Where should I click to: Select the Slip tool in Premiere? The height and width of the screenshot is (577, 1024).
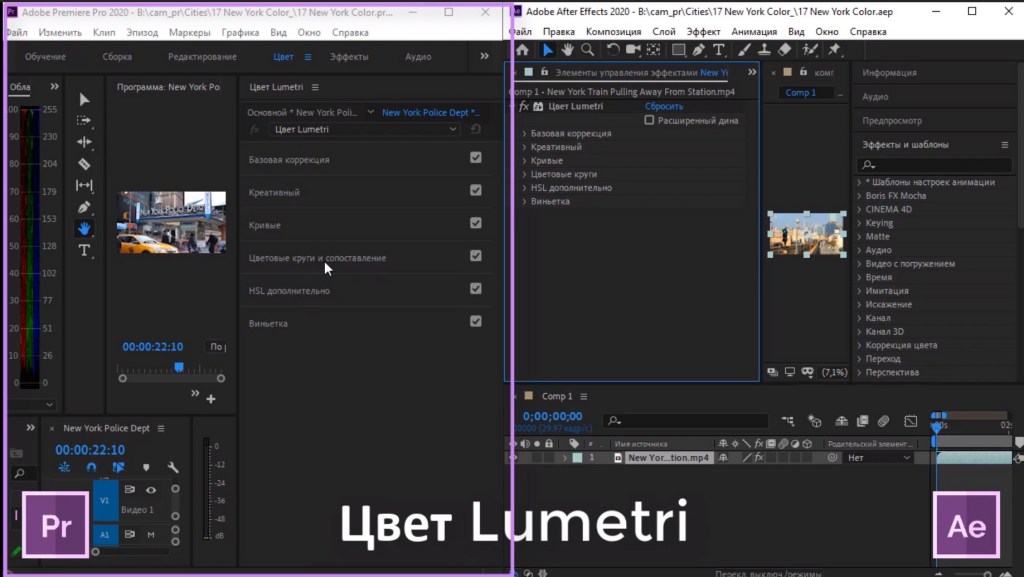(84, 185)
